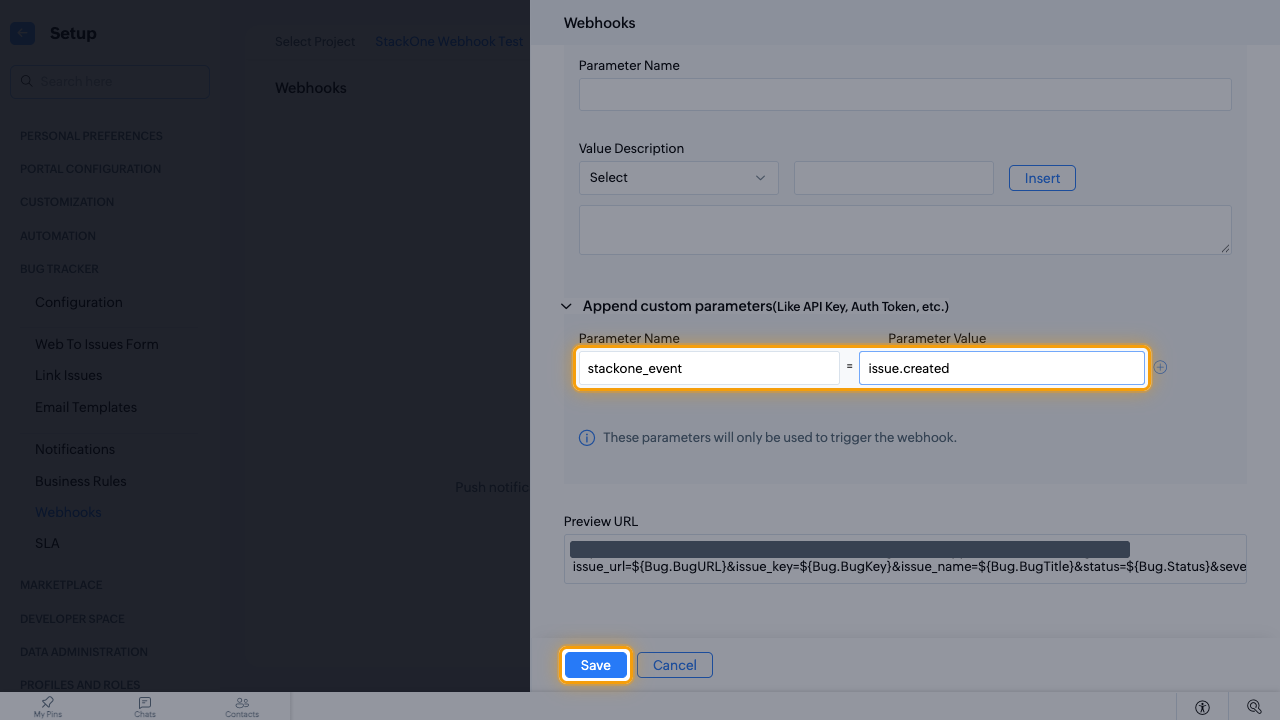
Task: Select Webhooks in sidebar
Action: pyautogui.click(x=68, y=512)
